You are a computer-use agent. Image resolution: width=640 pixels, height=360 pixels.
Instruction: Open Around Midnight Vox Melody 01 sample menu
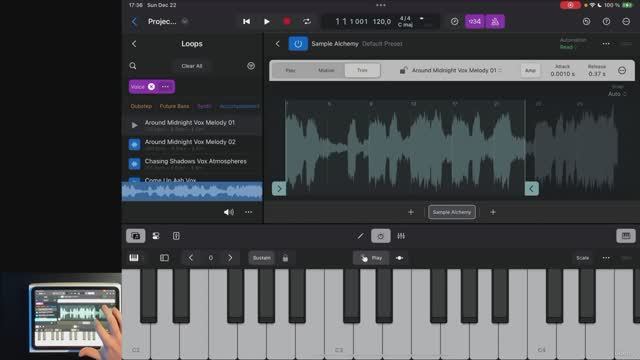[x=457, y=70]
